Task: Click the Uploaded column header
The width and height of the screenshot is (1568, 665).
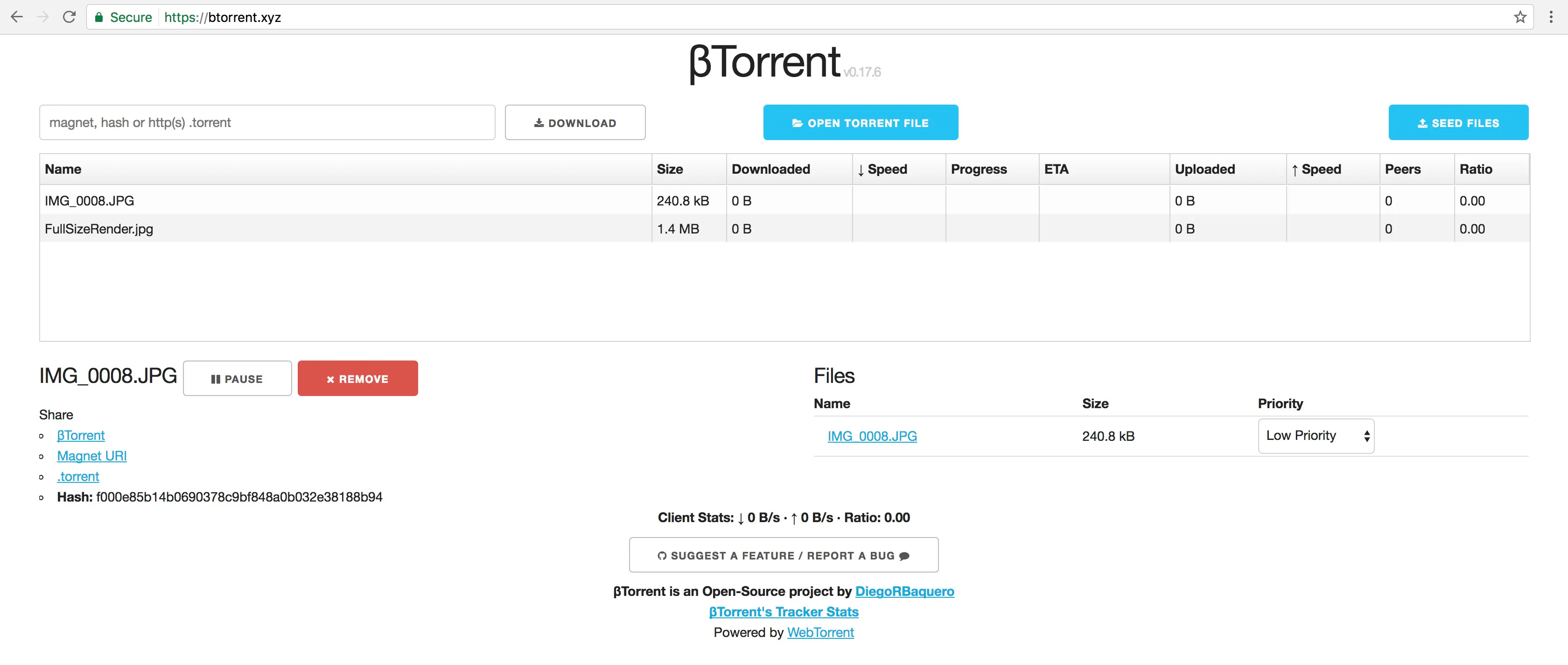Action: pyautogui.click(x=1228, y=170)
